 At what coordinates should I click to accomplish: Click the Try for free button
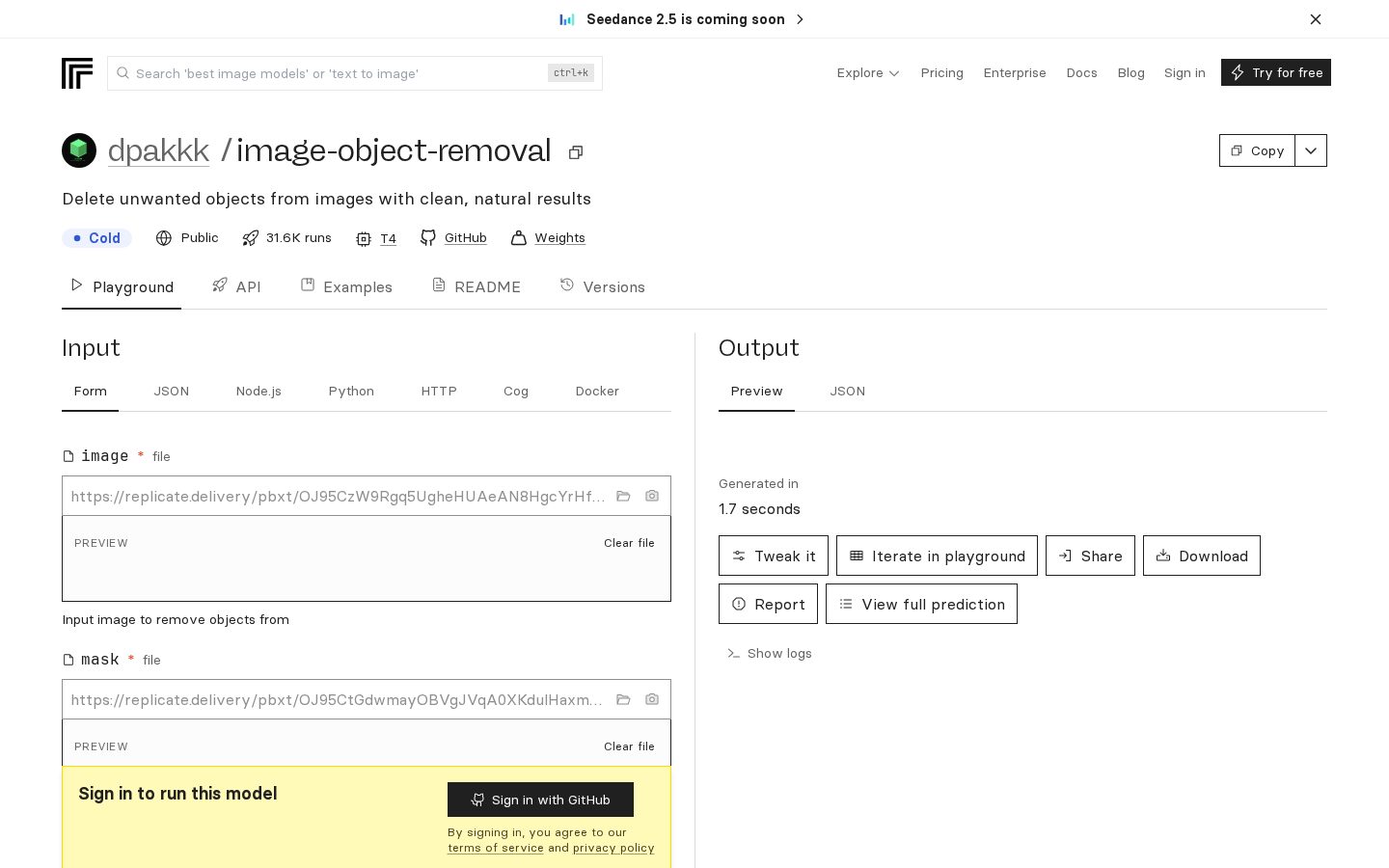[1276, 72]
